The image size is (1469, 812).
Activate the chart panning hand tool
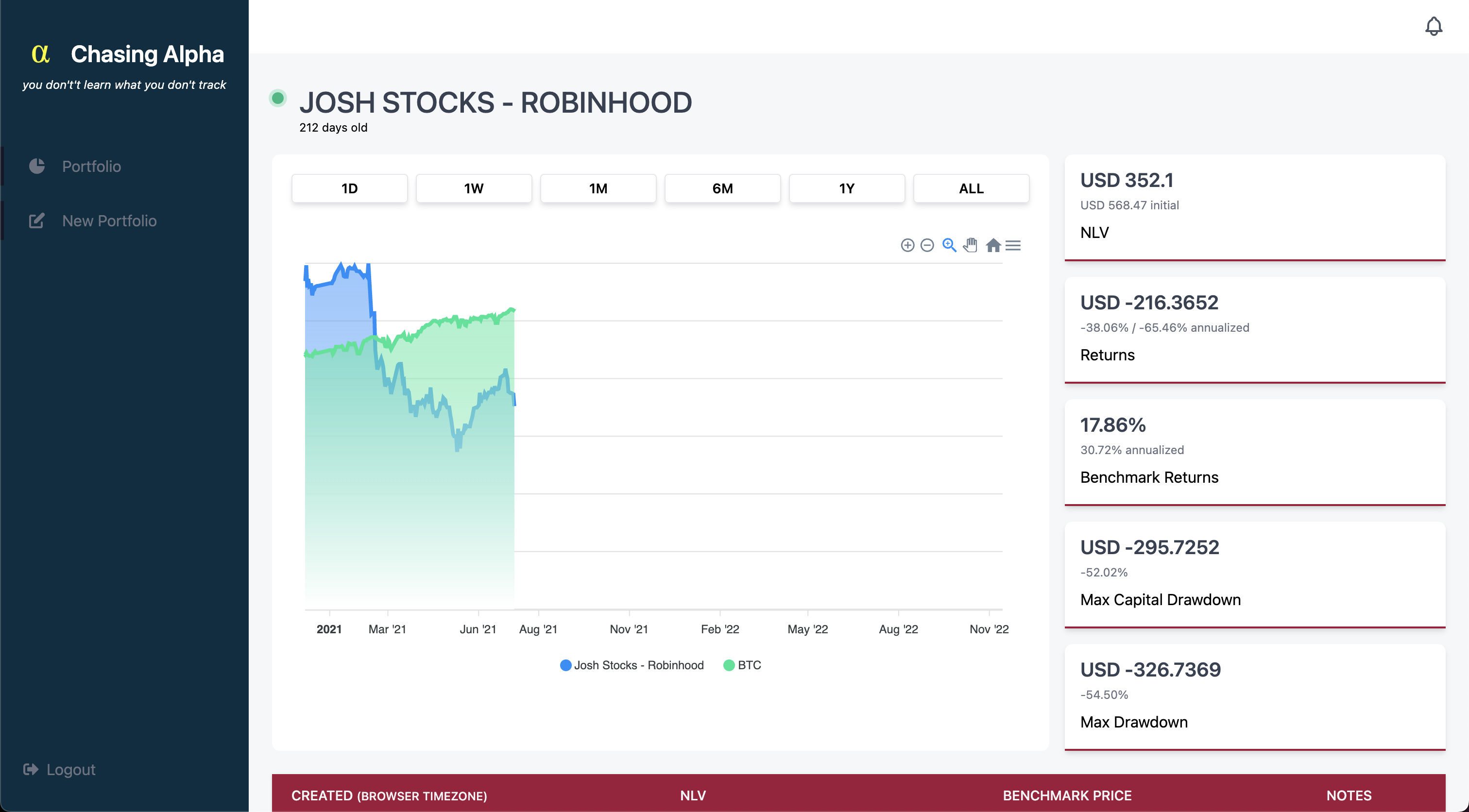pyautogui.click(x=971, y=245)
